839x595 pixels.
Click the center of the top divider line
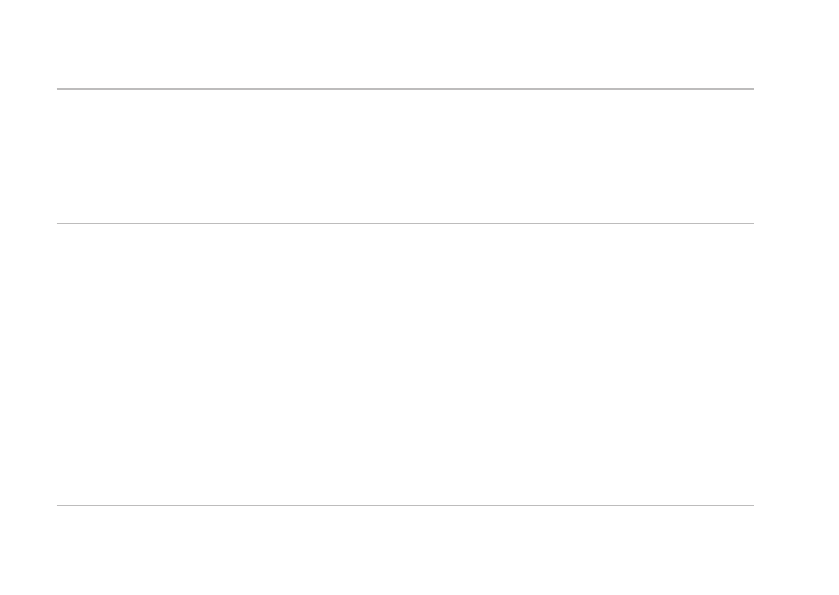405,89
